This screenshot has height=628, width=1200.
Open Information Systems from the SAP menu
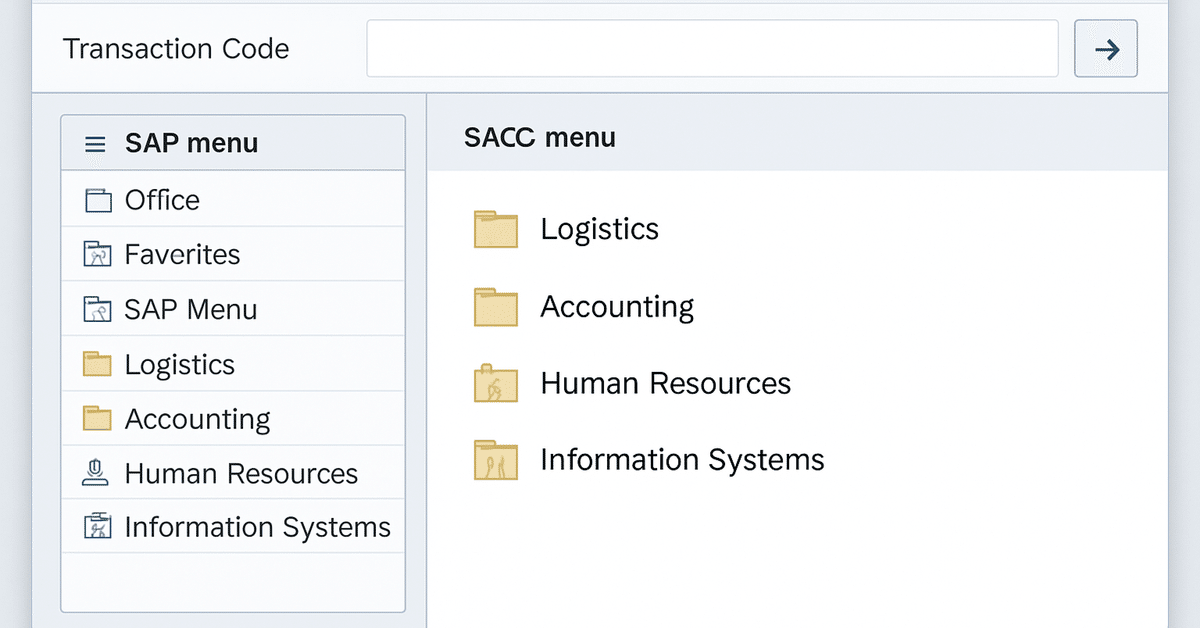257,527
